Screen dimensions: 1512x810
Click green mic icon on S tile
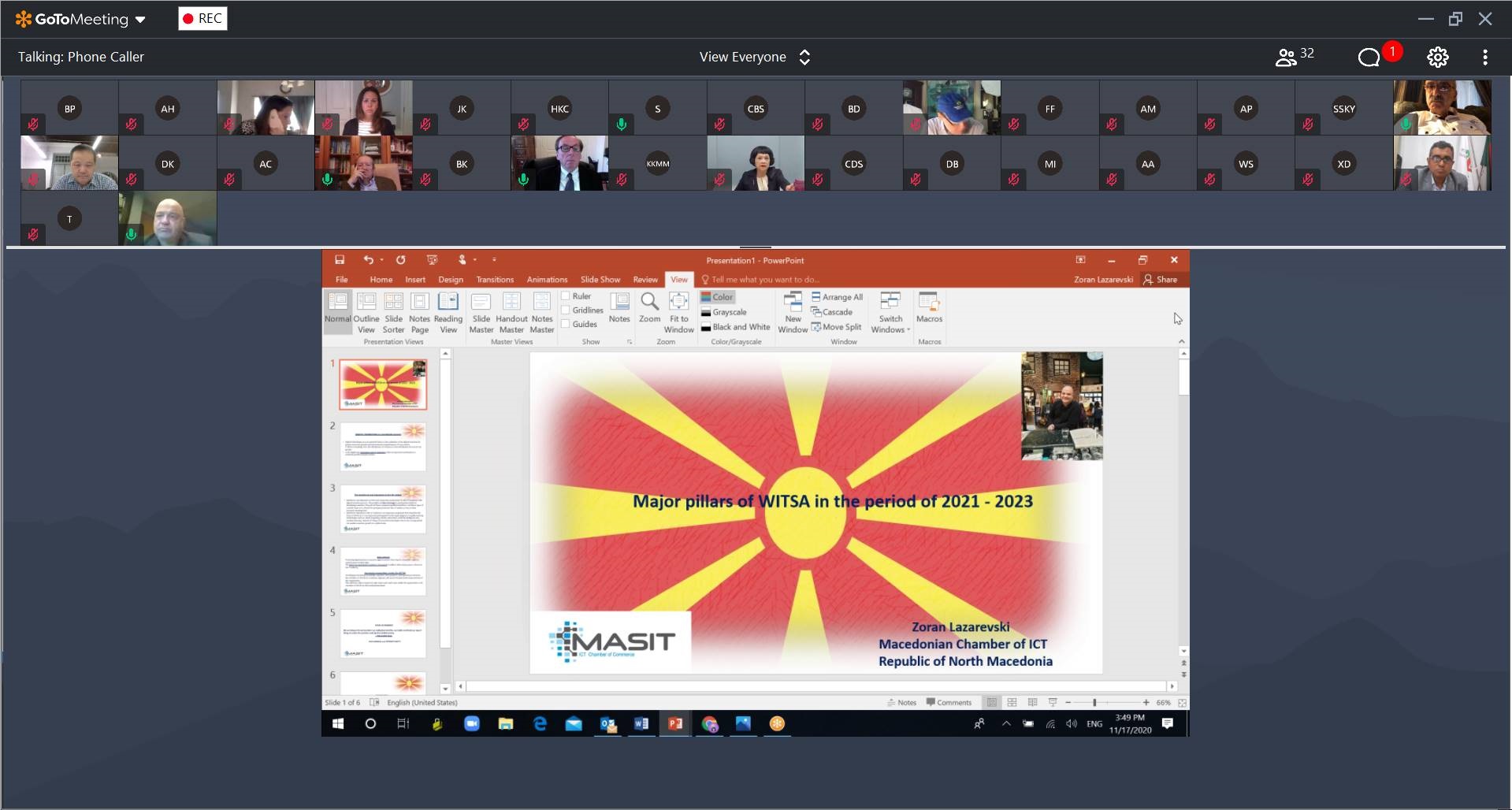point(622,124)
